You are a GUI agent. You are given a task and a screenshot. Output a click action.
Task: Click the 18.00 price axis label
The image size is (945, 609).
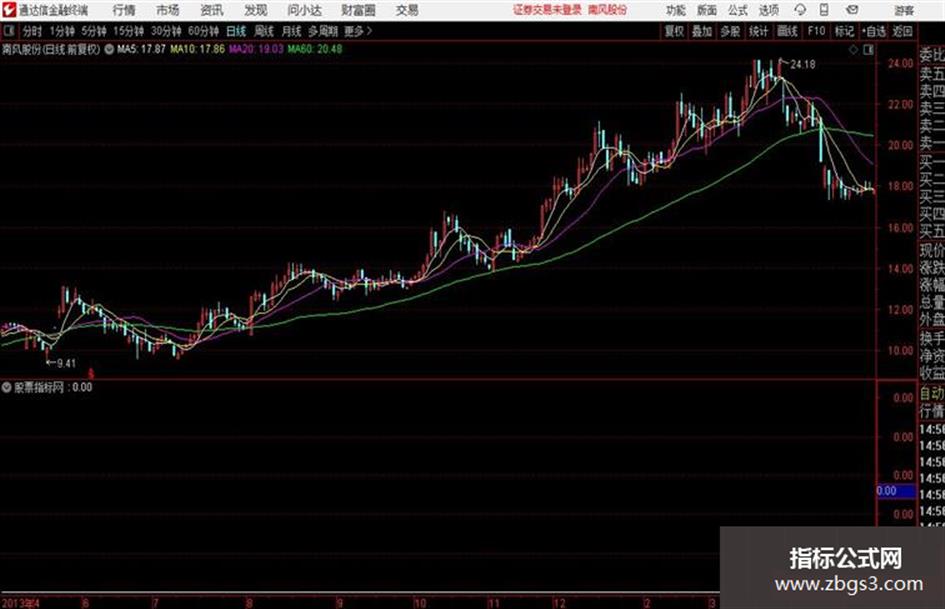[900, 186]
